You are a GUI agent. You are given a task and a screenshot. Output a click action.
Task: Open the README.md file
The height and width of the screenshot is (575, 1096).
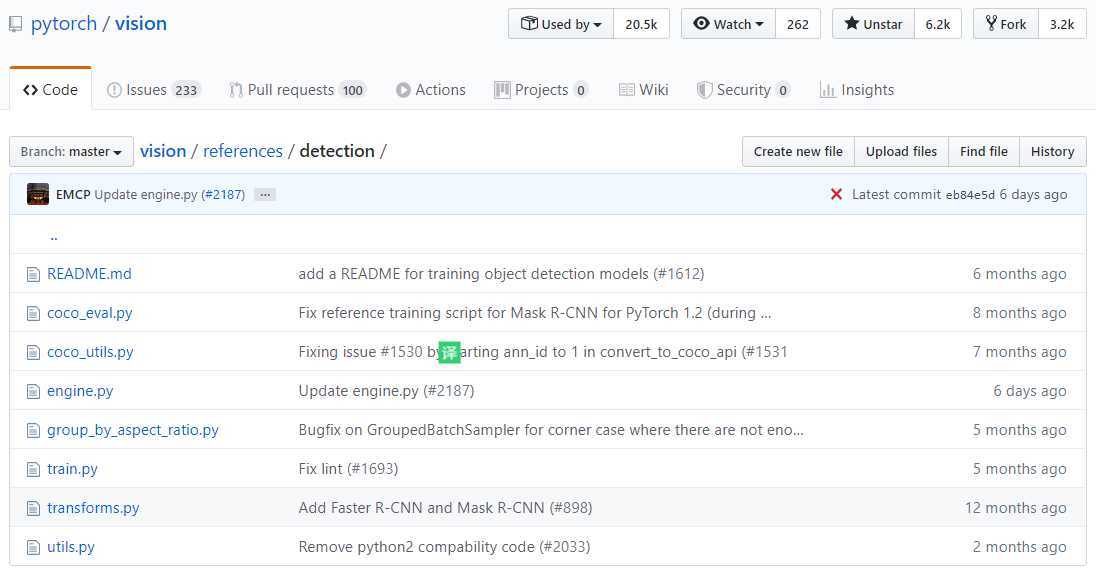[89, 274]
